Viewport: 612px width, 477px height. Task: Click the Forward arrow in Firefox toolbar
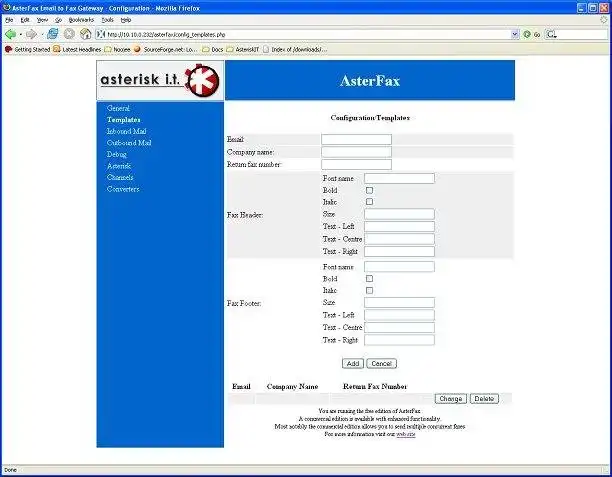31,34
